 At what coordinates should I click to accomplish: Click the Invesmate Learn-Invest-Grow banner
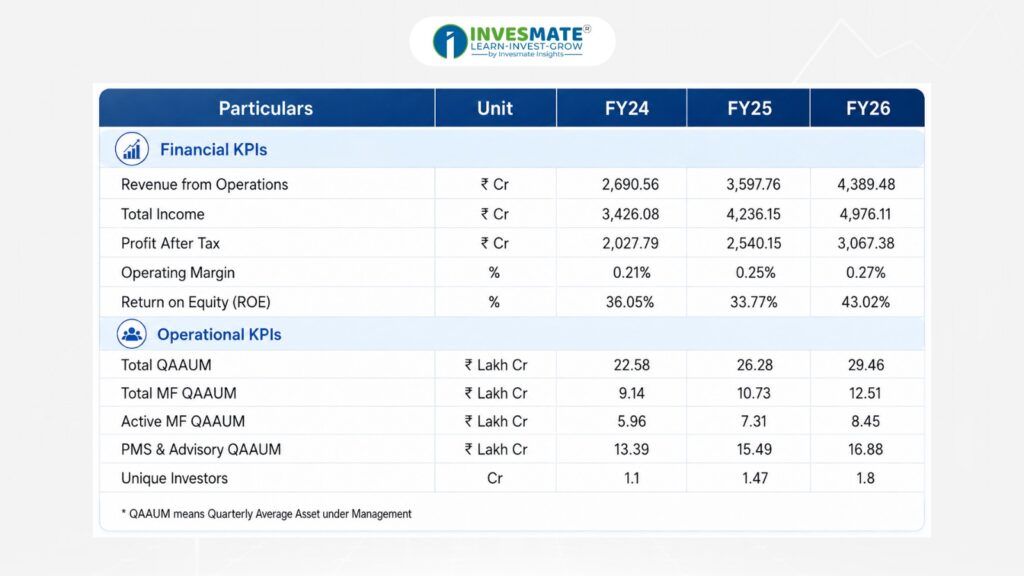512,42
